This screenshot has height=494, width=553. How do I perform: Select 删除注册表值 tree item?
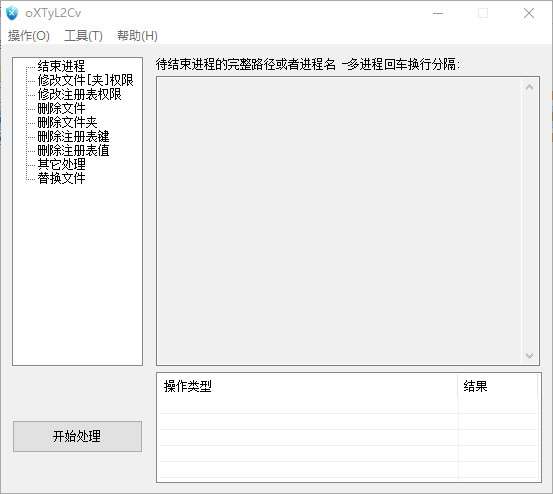tap(73, 150)
